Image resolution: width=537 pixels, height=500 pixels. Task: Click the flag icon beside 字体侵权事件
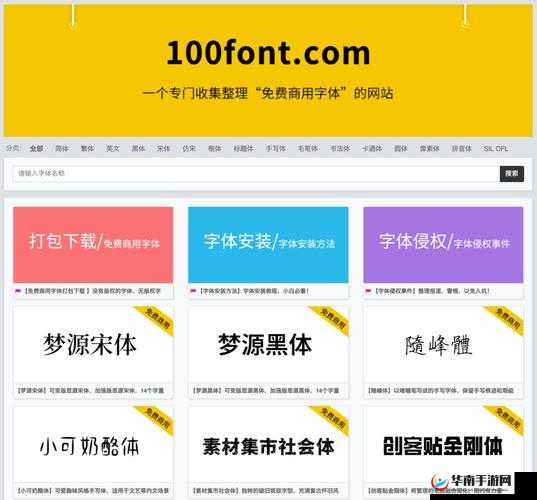coord(369,291)
